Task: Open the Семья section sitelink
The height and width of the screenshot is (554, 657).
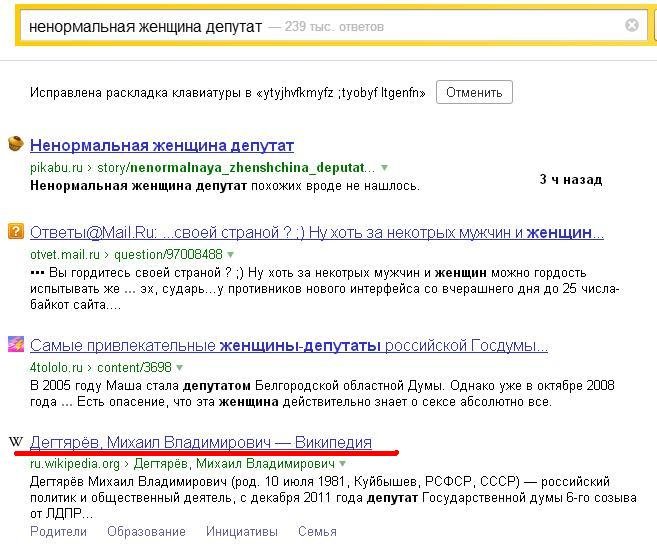Action: [317, 531]
